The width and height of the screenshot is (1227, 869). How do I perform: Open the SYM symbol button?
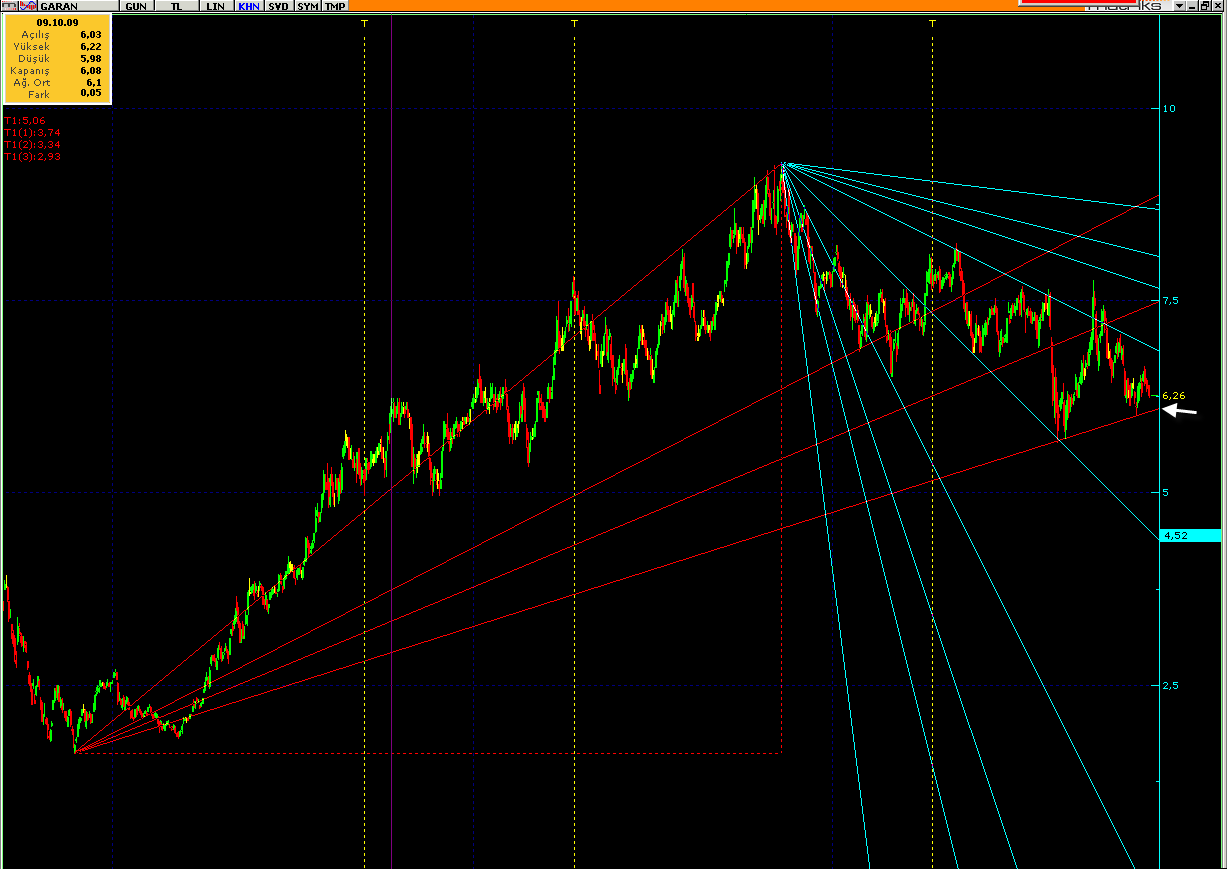tap(308, 6)
